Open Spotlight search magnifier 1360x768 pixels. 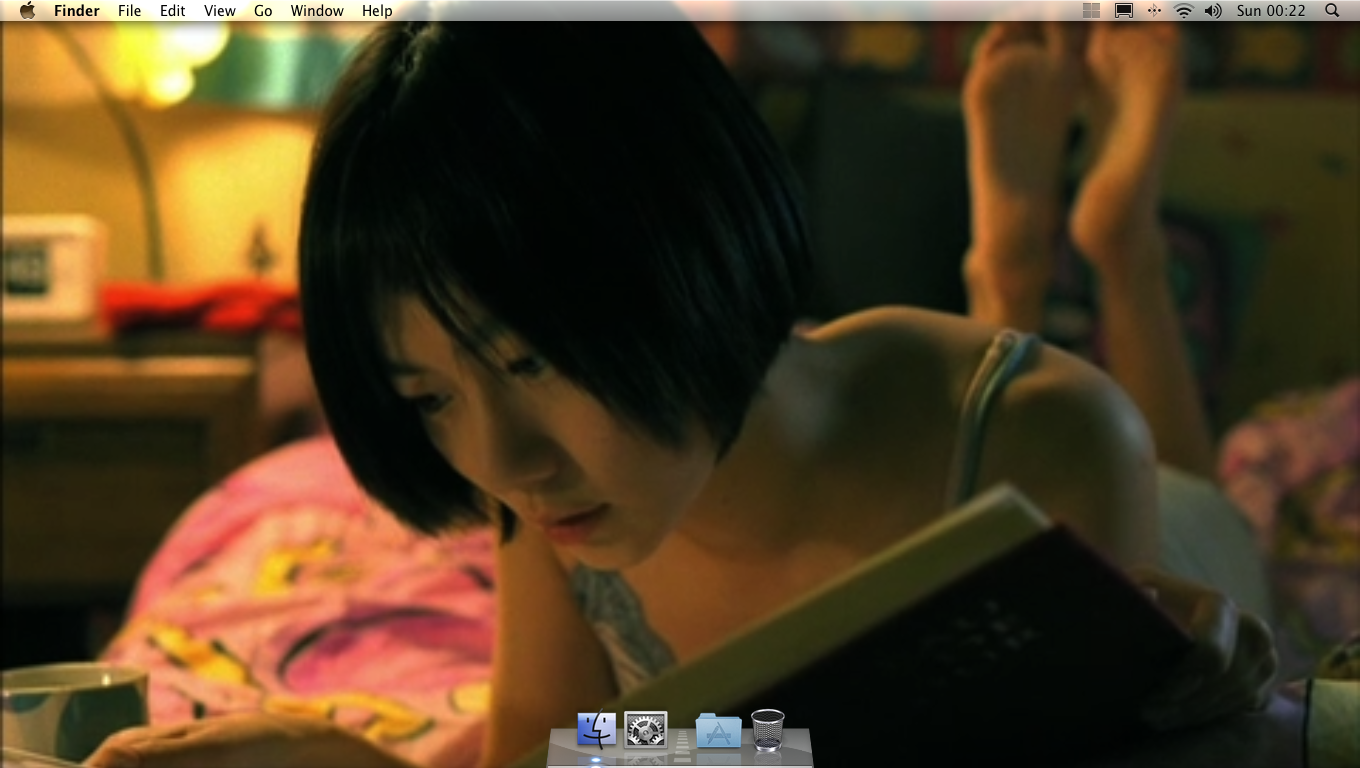[1332, 10]
